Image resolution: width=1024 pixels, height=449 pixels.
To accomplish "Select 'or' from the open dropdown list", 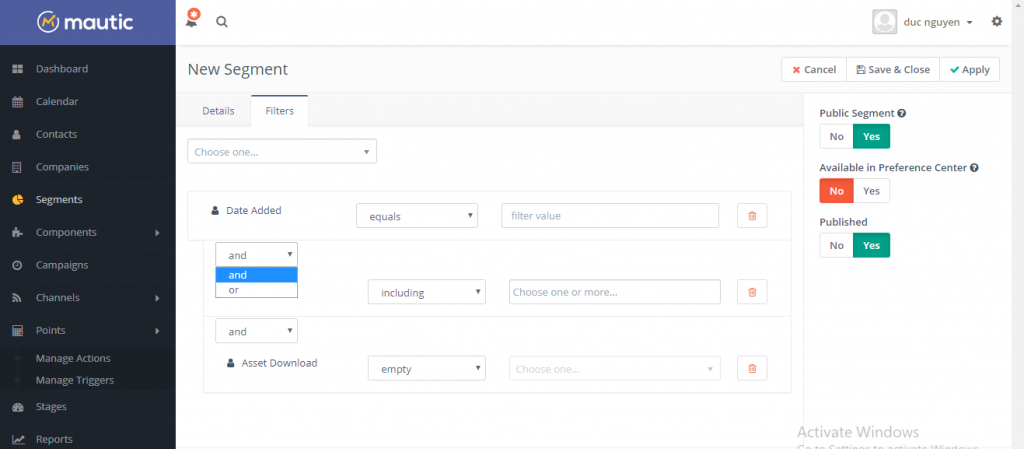I will pyautogui.click(x=256, y=290).
